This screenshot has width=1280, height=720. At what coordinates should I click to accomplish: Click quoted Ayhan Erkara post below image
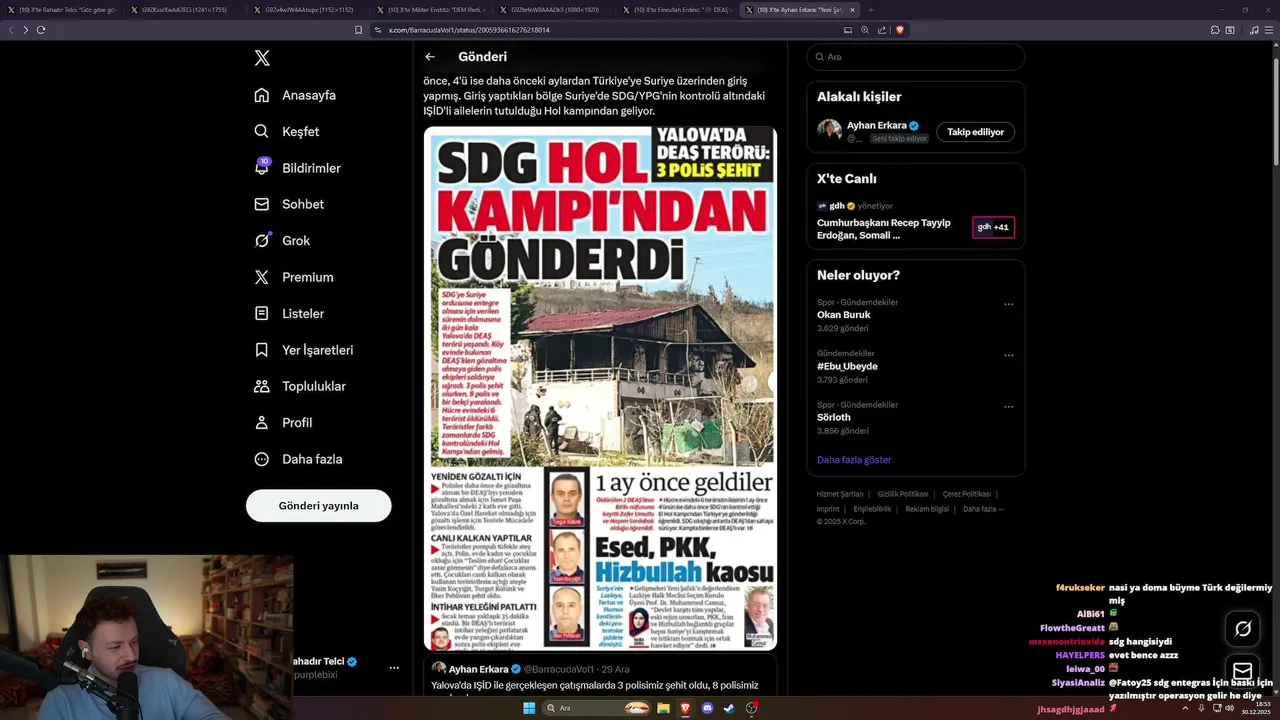coord(600,675)
